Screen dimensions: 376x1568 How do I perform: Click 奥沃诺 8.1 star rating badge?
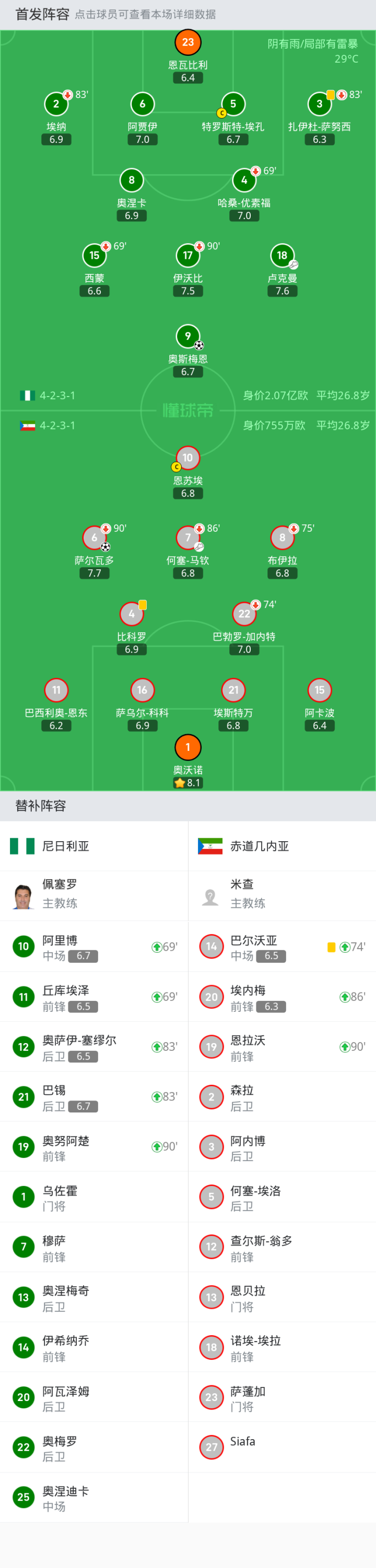pos(187,783)
